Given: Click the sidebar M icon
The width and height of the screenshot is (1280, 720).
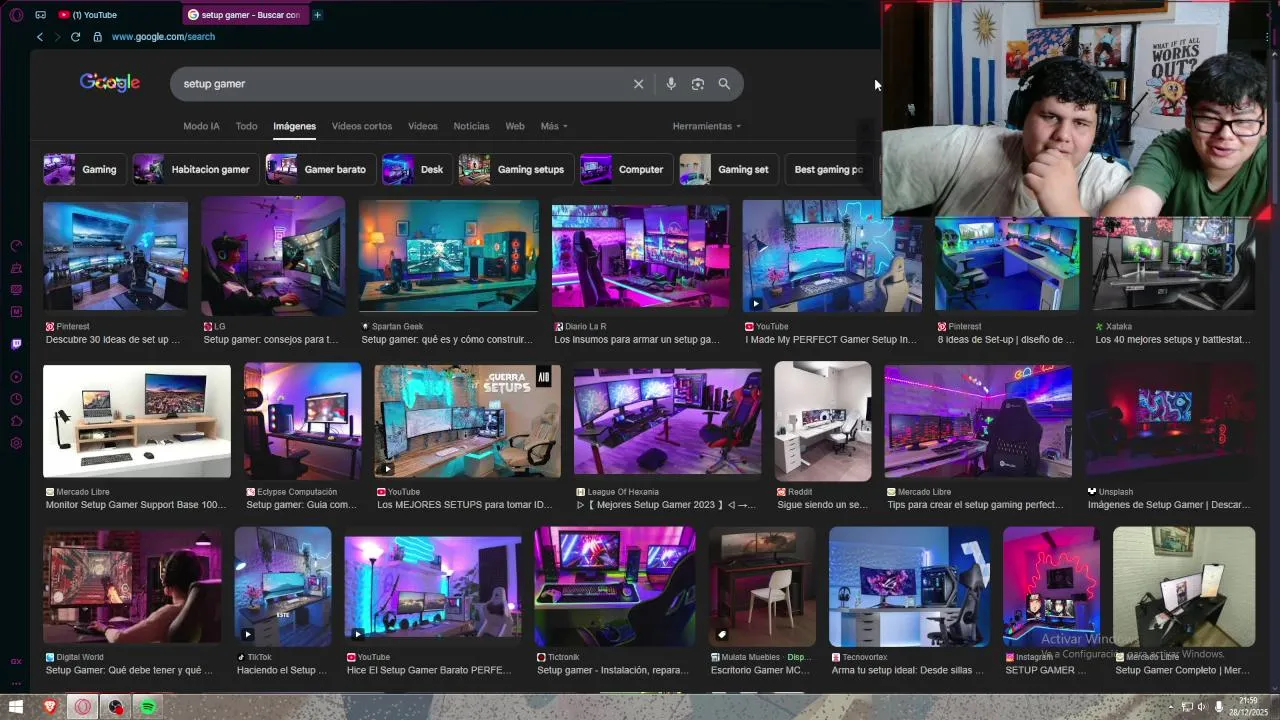Looking at the screenshot, I should [x=16, y=312].
